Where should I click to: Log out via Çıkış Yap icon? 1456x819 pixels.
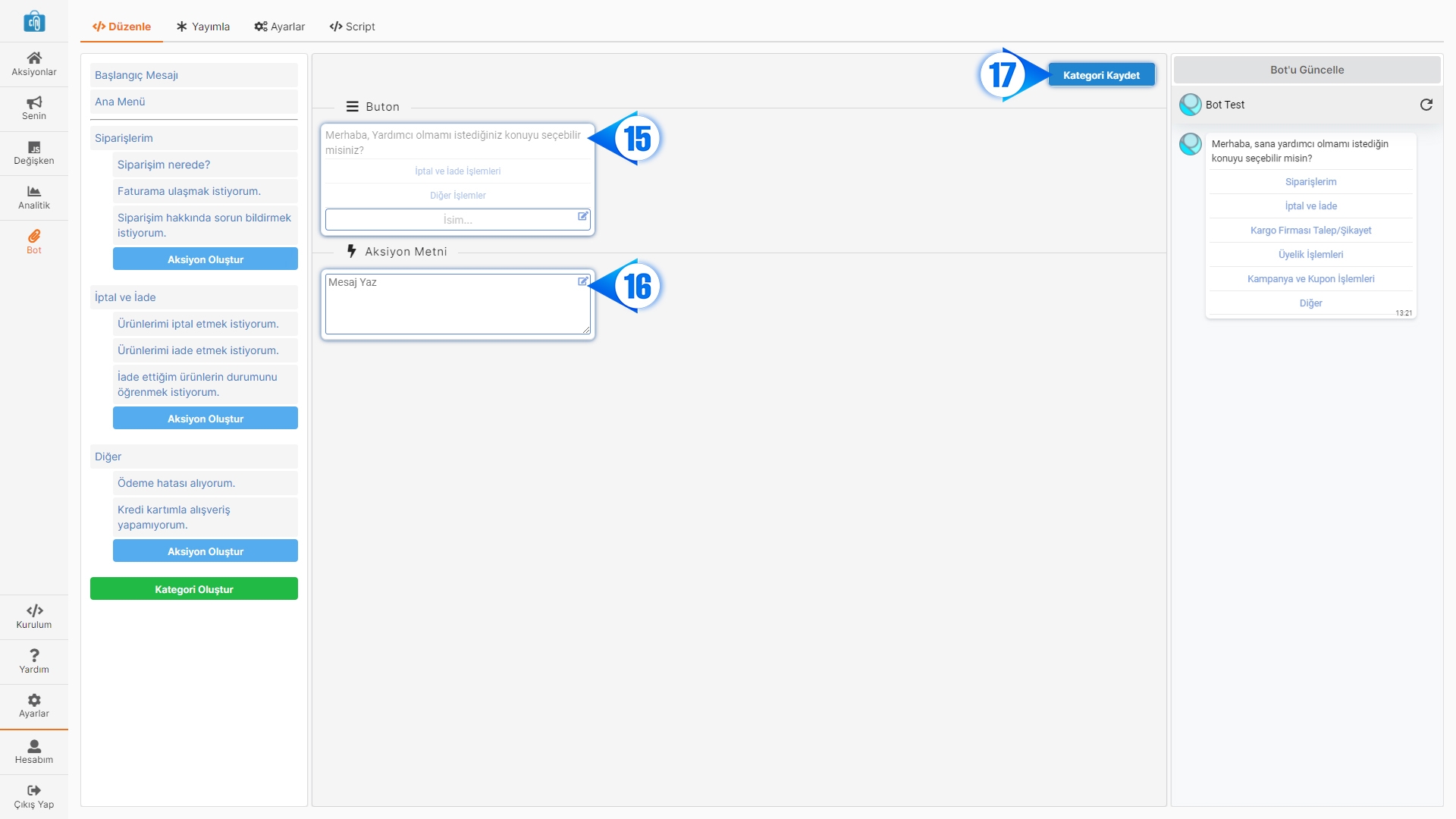(x=34, y=790)
